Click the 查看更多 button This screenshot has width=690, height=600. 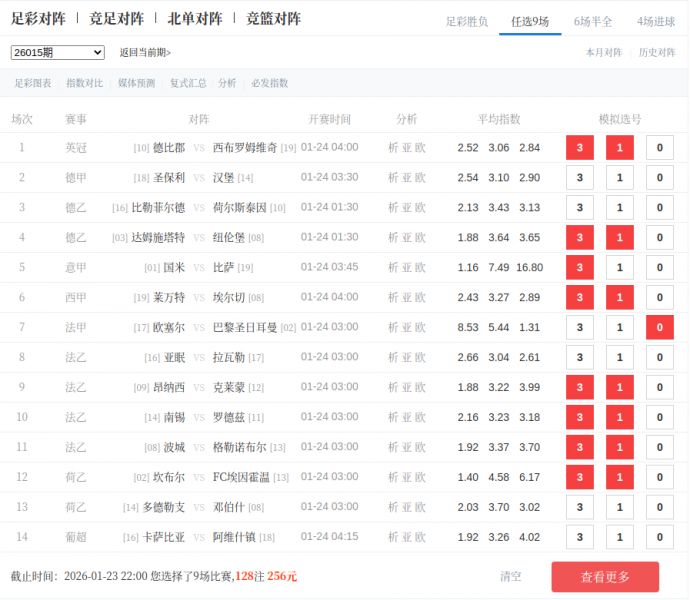pyautogui.click(x=605, y=577)
